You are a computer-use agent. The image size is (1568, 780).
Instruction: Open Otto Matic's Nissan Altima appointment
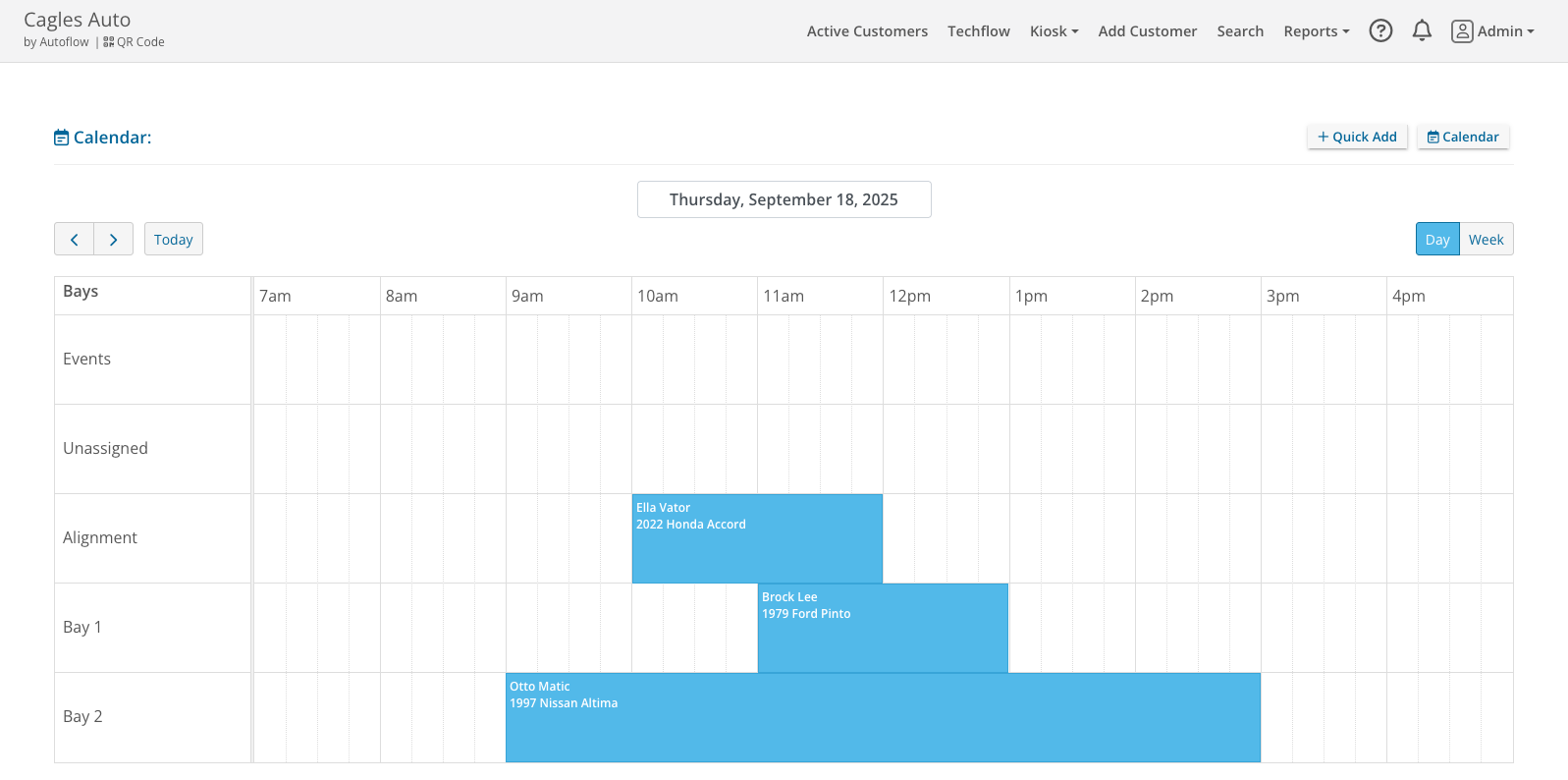point(882,717)
